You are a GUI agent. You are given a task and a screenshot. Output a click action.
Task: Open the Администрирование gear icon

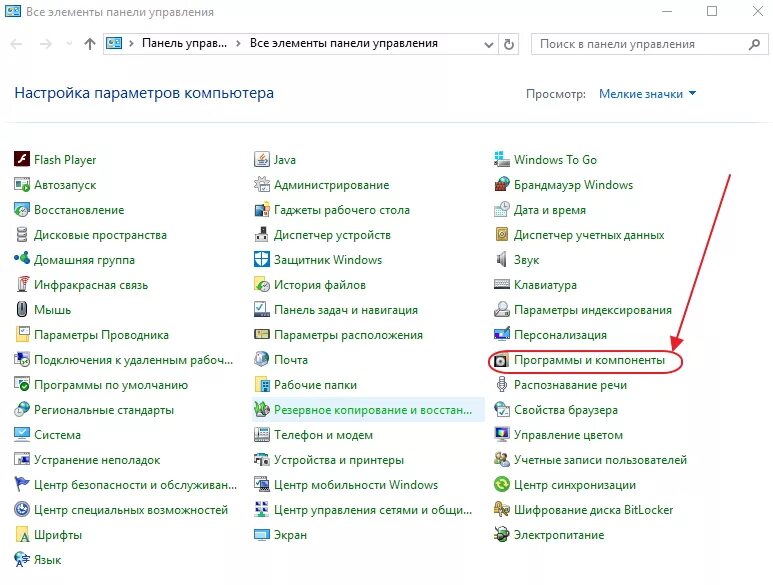tap(262, 185)
